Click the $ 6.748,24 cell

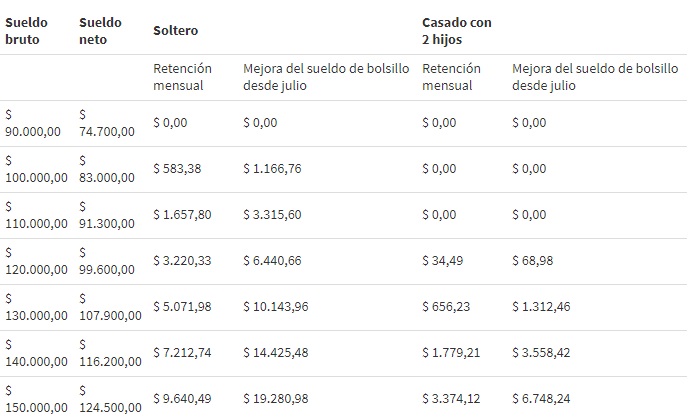pyautogui.click(x=542, y=398)
